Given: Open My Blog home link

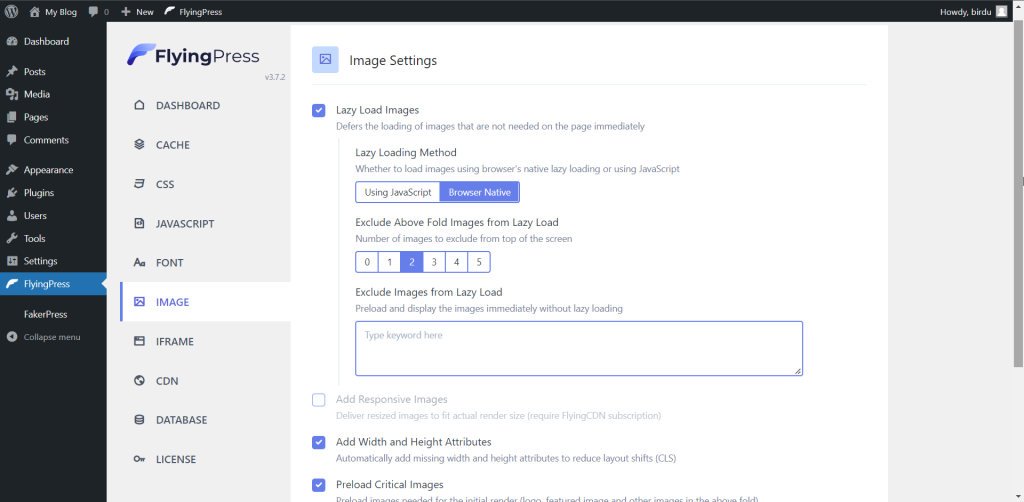Looking at the screenshot, I should click(53, 12).
